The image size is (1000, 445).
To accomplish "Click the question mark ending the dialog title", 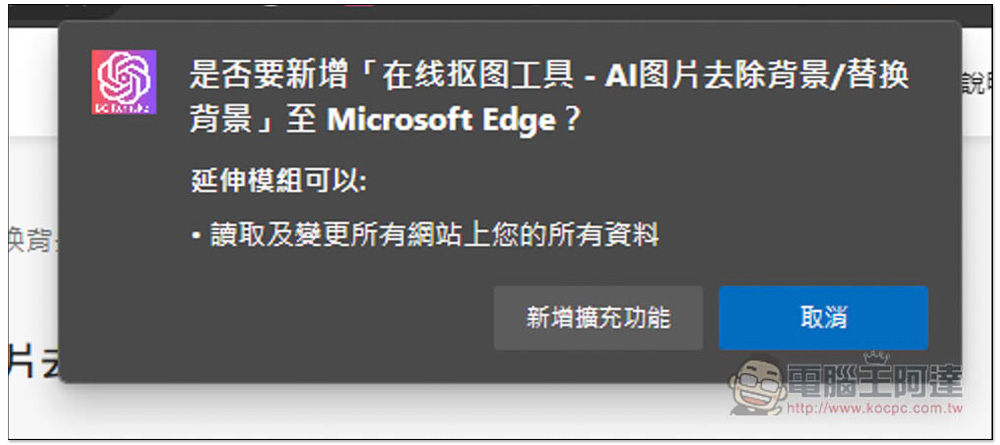I will [x=572, y=120].
